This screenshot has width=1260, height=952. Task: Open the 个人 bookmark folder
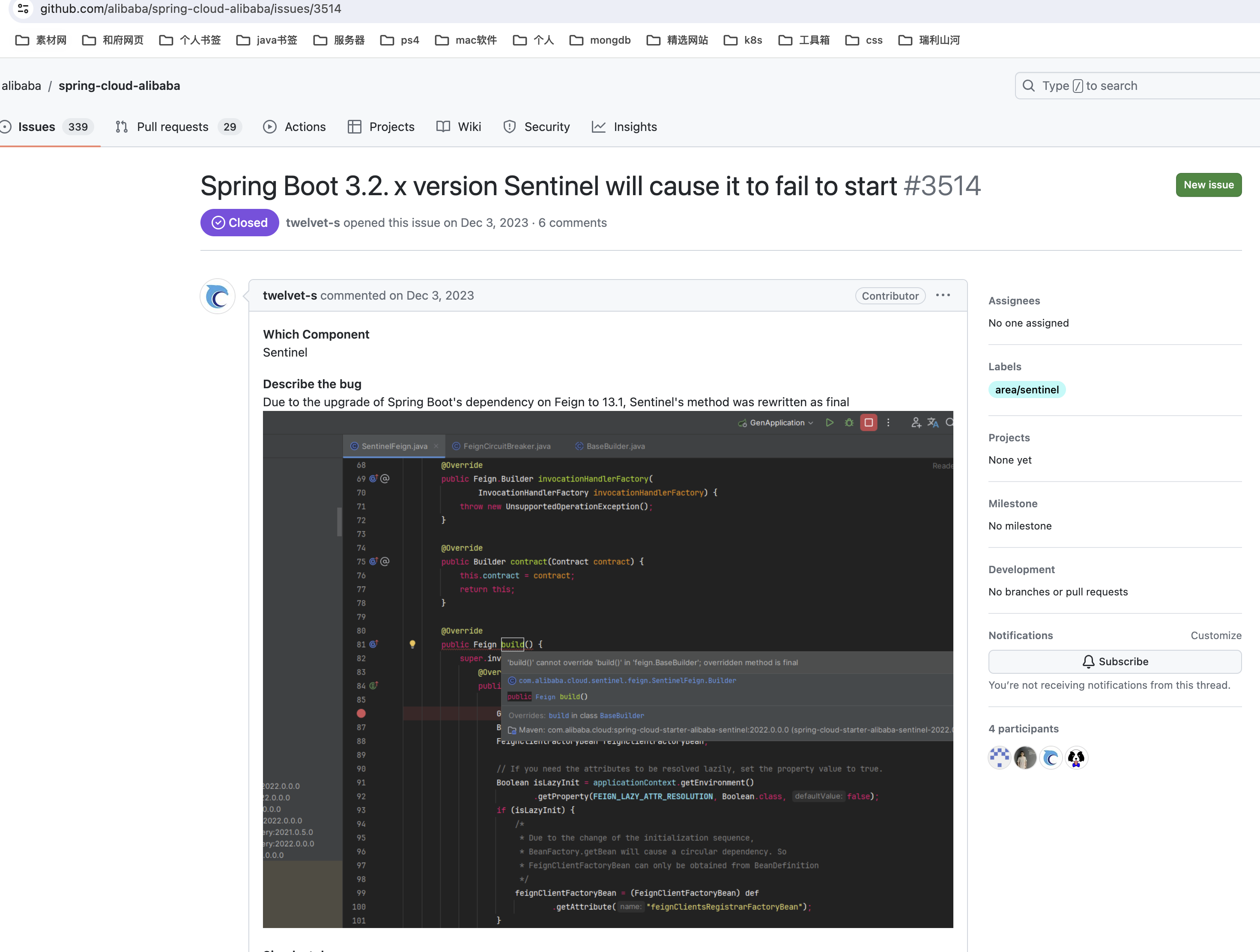point(533,40)
